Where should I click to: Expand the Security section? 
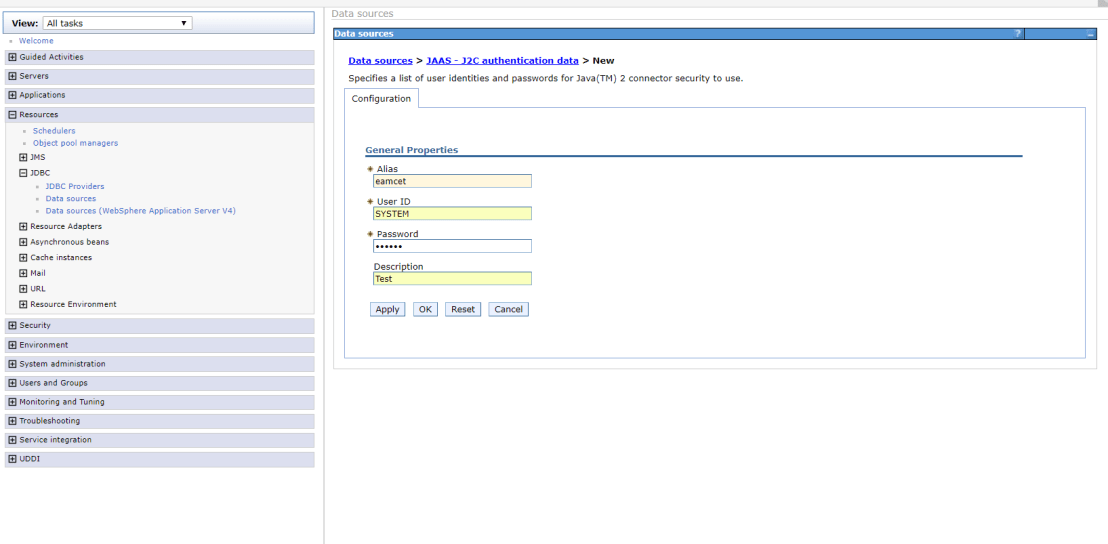click(12, 326)
